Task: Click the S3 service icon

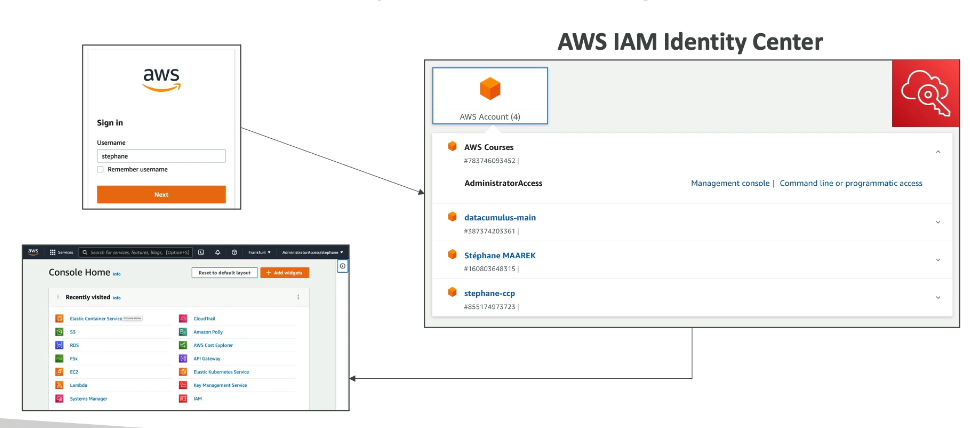Action: coord(59,332)
